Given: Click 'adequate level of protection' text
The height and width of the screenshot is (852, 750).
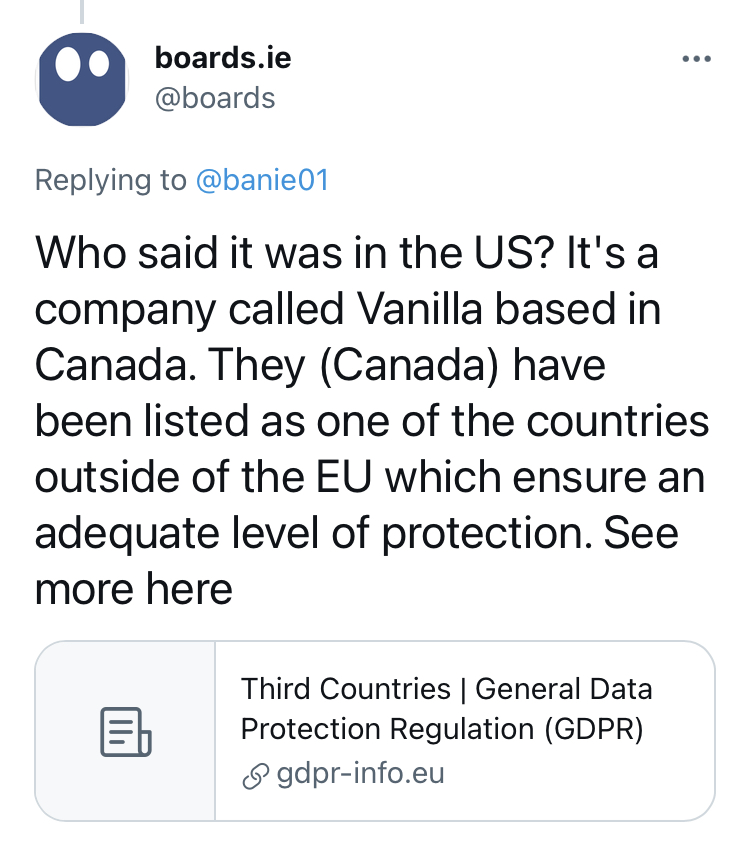Looking at the screenshot, I should pos(314,534).
